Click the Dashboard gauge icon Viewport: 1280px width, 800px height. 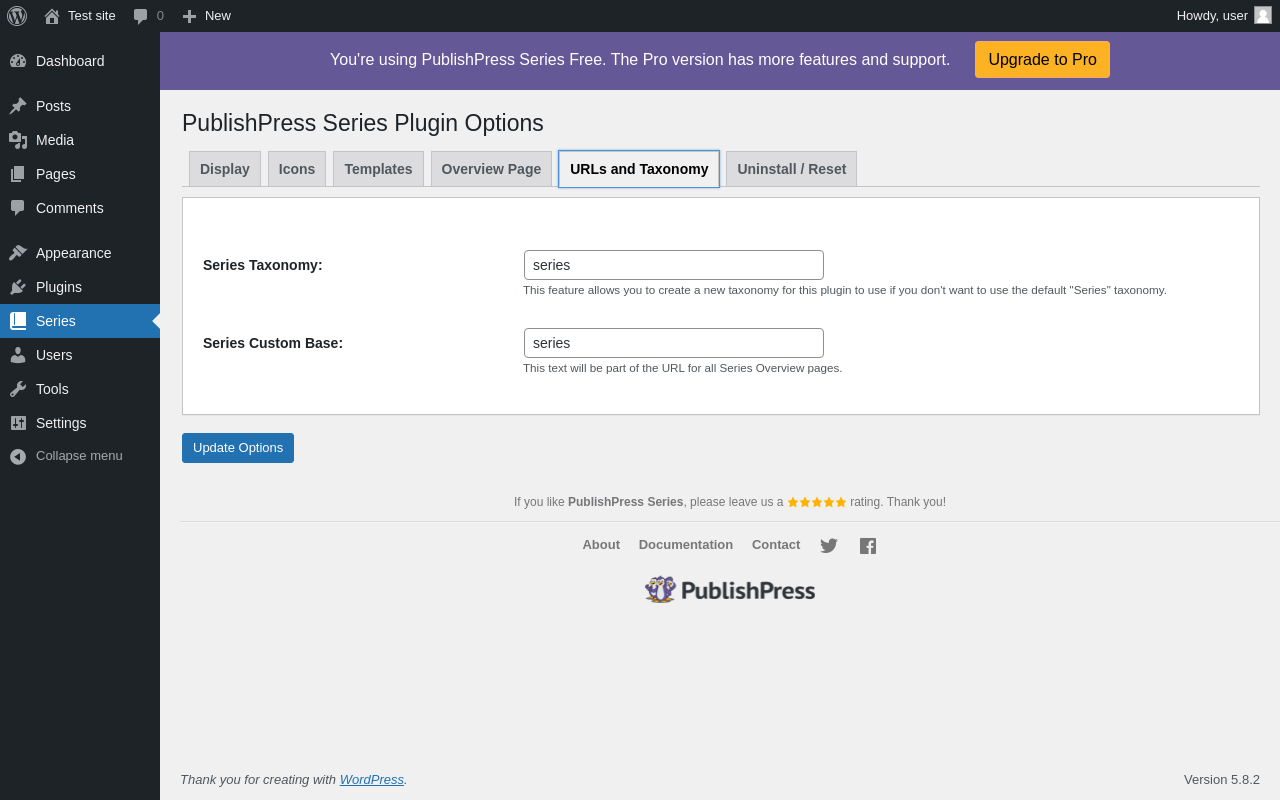tap(18, 61)
